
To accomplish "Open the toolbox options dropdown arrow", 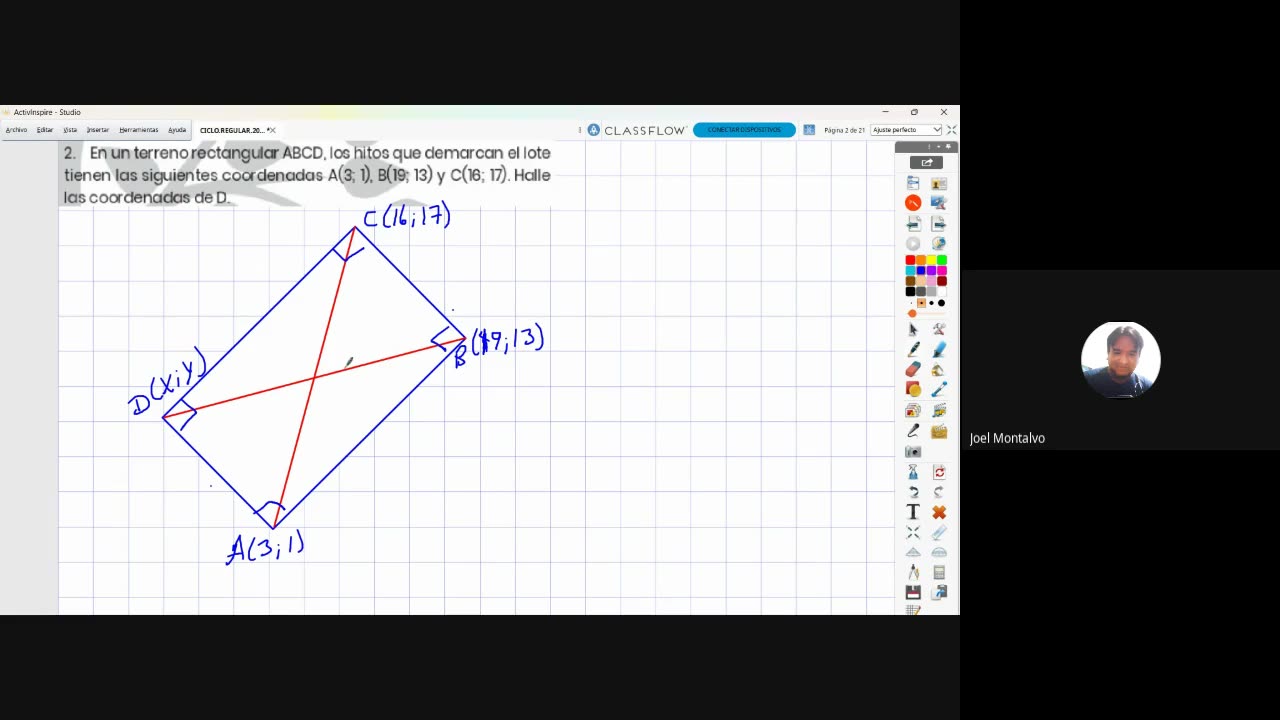I will tap(938, 146).
